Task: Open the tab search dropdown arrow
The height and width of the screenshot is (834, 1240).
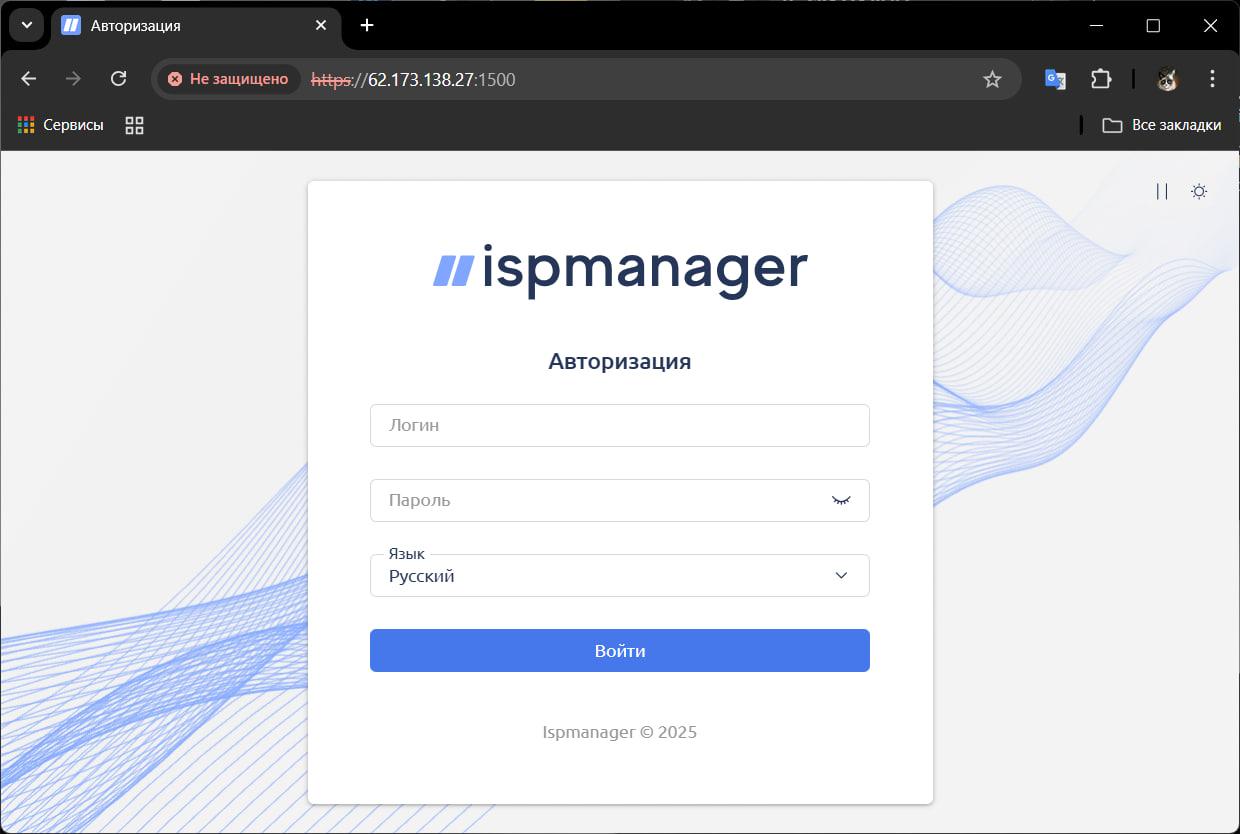Action: tap(26, 25)
